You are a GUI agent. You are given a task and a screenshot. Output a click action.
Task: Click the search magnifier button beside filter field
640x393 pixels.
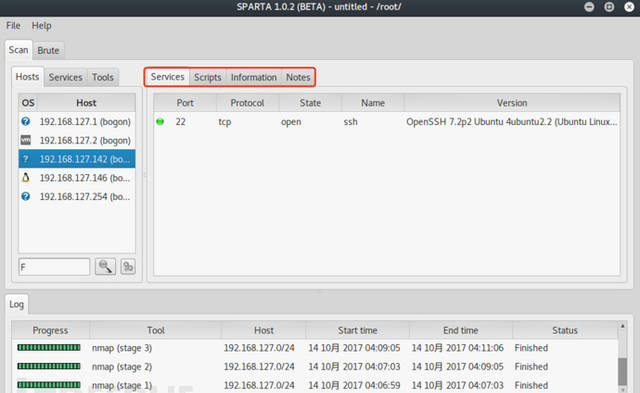point(105,267)
